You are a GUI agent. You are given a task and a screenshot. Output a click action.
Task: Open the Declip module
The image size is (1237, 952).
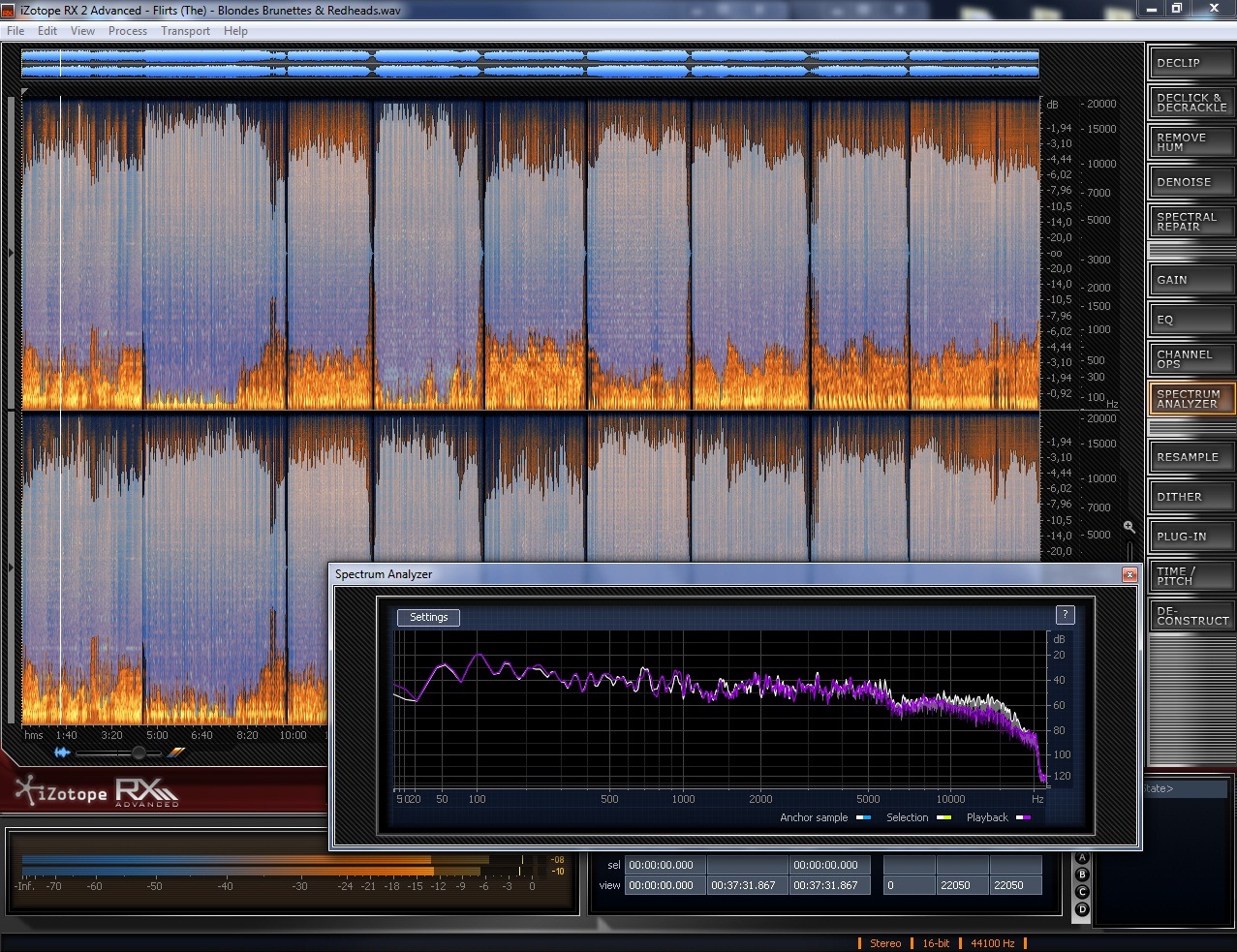pyautogui.click(x=1191, y=63)
